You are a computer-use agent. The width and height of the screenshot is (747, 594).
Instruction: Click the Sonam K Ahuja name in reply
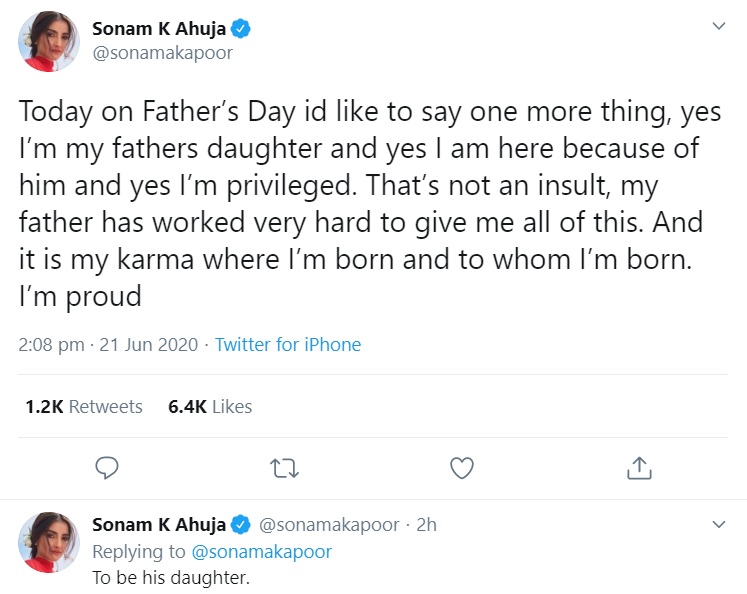158,525
